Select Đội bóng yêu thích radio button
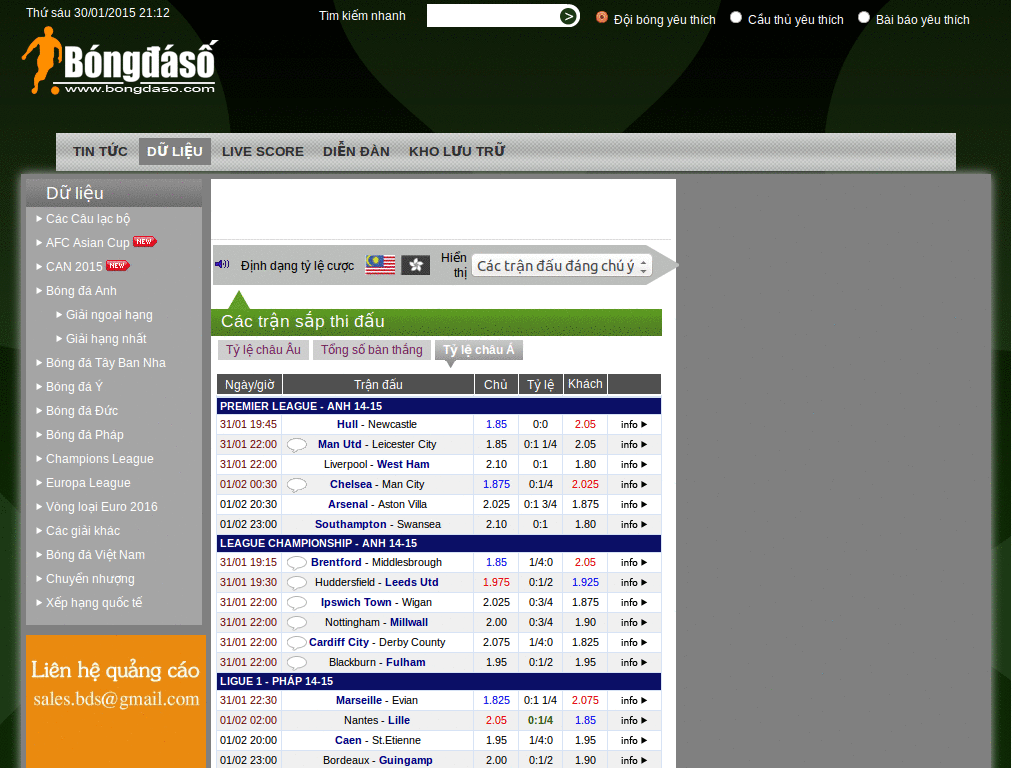 (601, 18)
